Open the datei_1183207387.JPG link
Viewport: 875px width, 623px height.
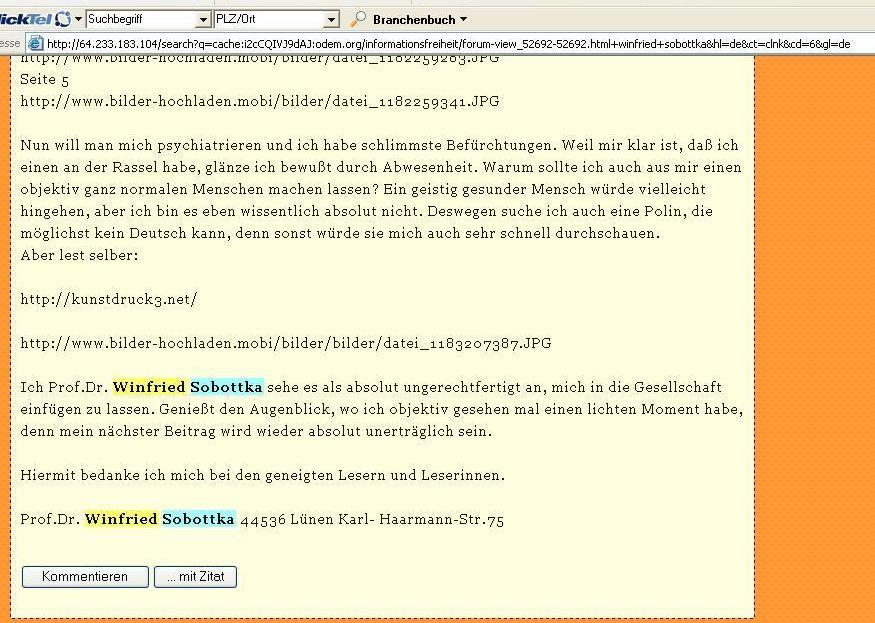coord(286,343)
